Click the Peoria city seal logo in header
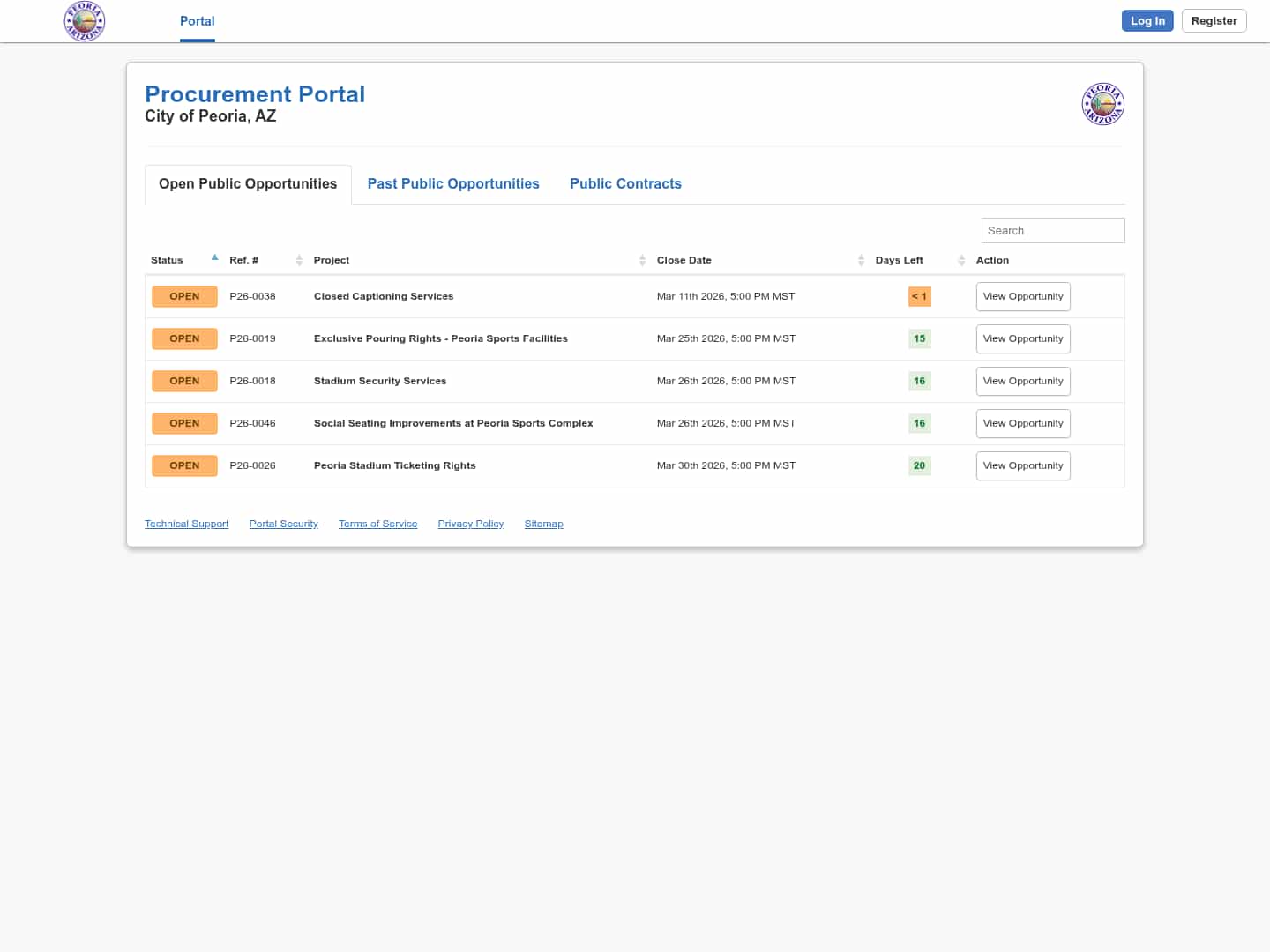Viewport: 1270px width, 952px height. [85, 21]
